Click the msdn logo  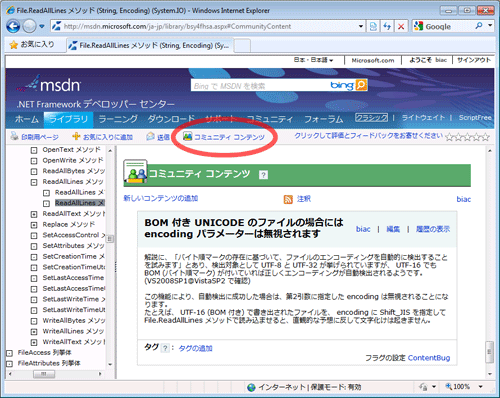pos(49,84)
